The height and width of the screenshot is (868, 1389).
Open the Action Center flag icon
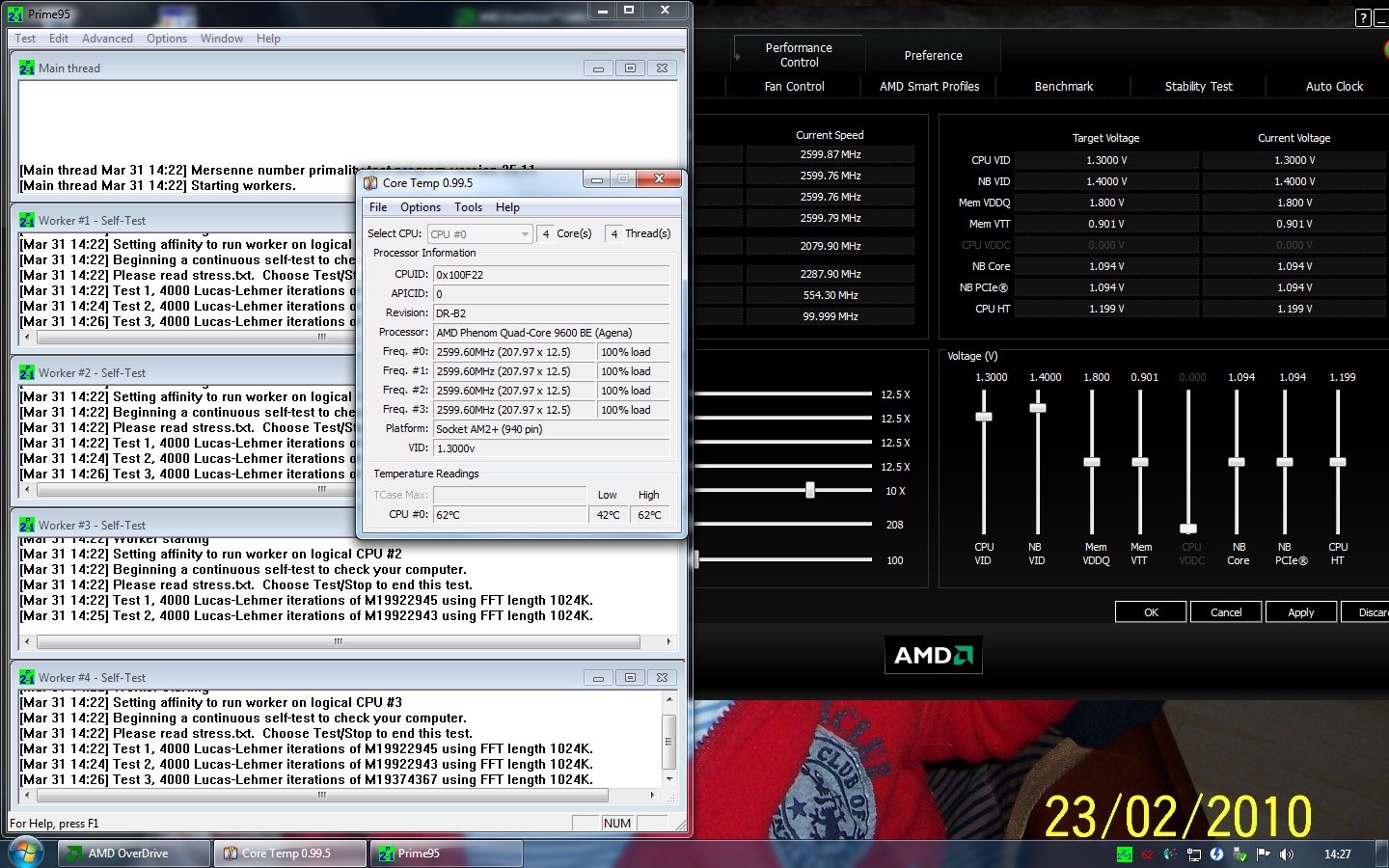pyautogui.click(x=1264, y=854)
